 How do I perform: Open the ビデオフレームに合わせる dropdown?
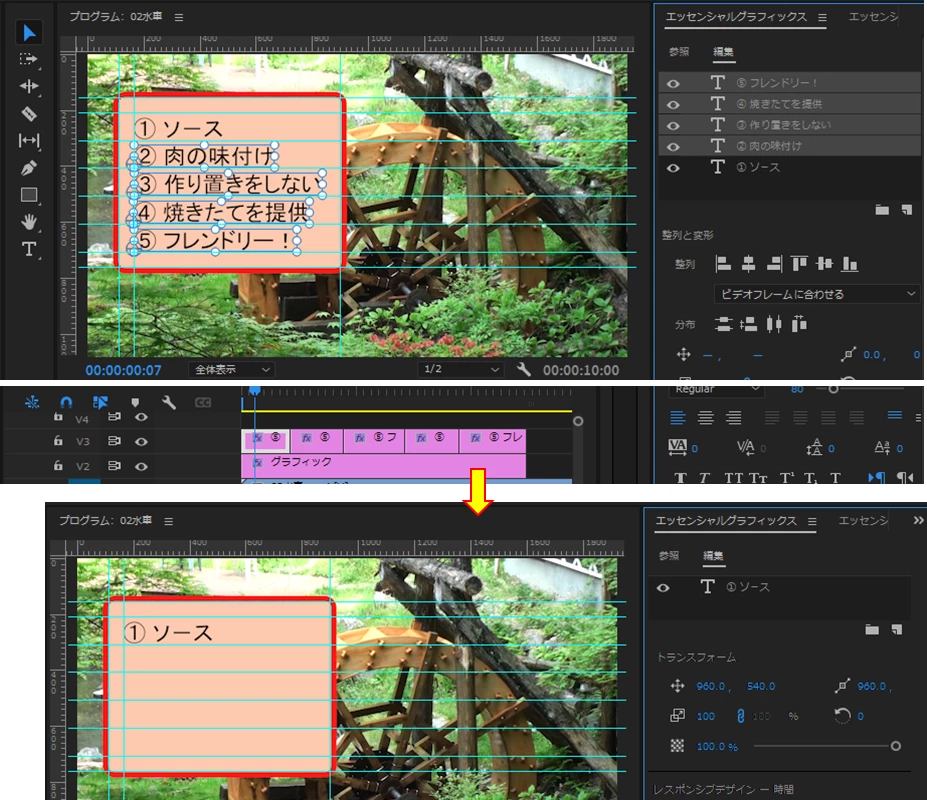pyautogui.click(x=816, y=294)
